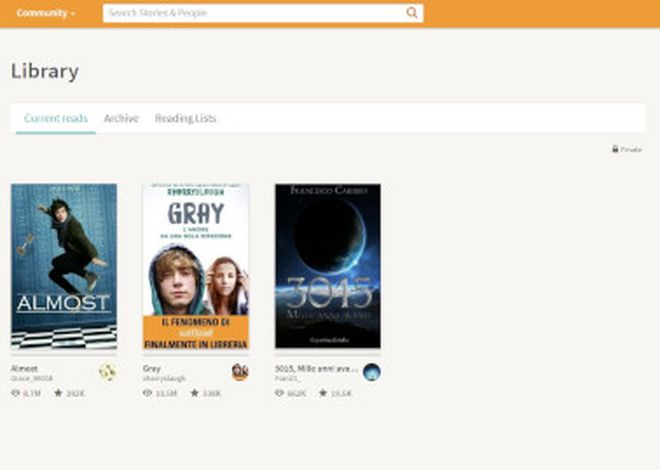The height and width of the screenshot is (470, 660).
Task: Click the Private label text
Action: 631,149
